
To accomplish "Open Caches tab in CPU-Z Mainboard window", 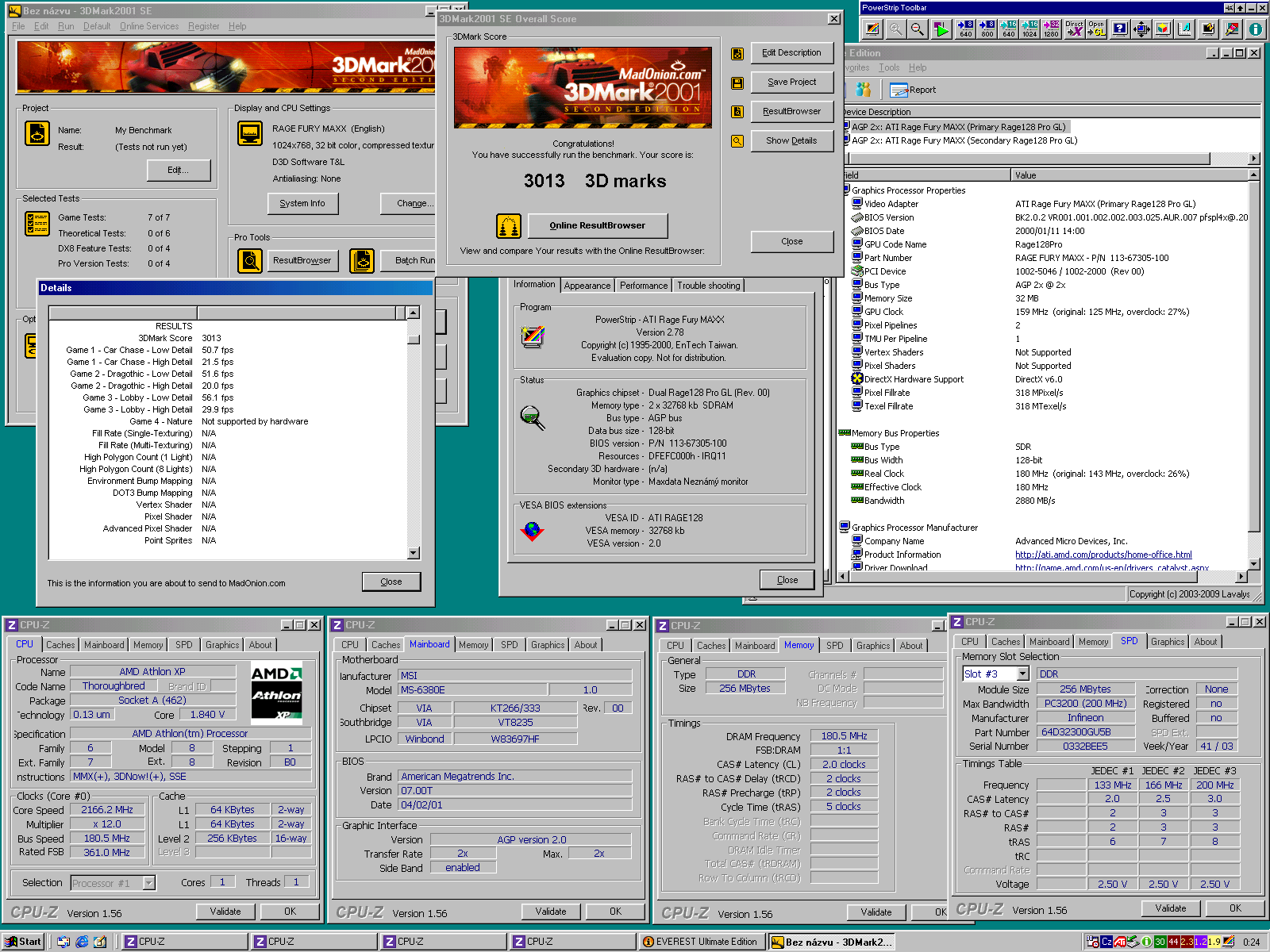I will (386, 645).
